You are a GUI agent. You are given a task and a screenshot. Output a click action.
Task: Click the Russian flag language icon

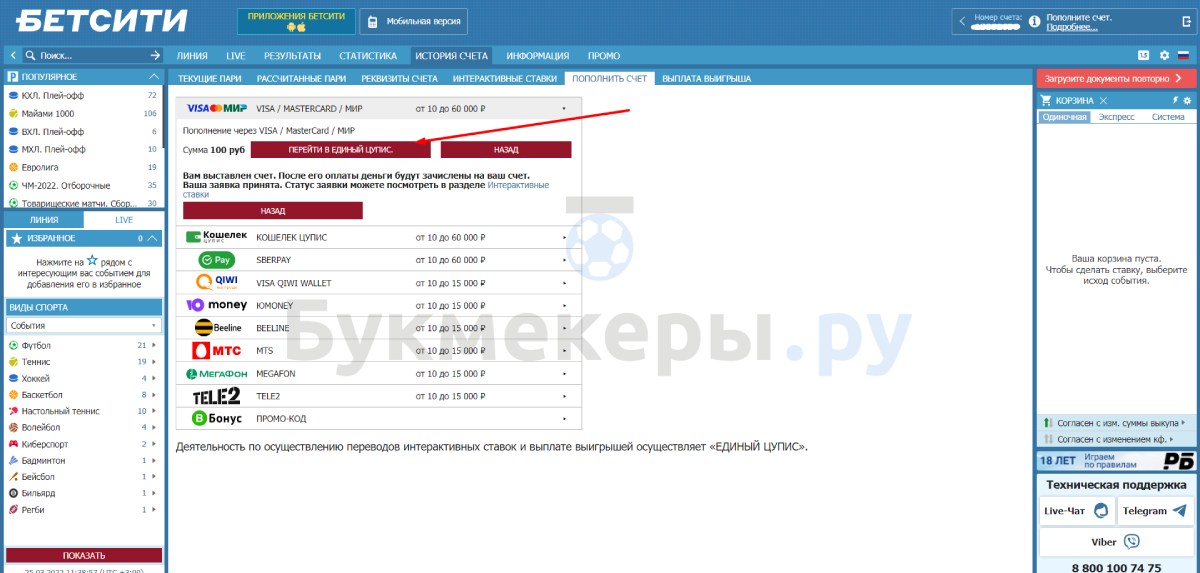tap(1183, 56)
